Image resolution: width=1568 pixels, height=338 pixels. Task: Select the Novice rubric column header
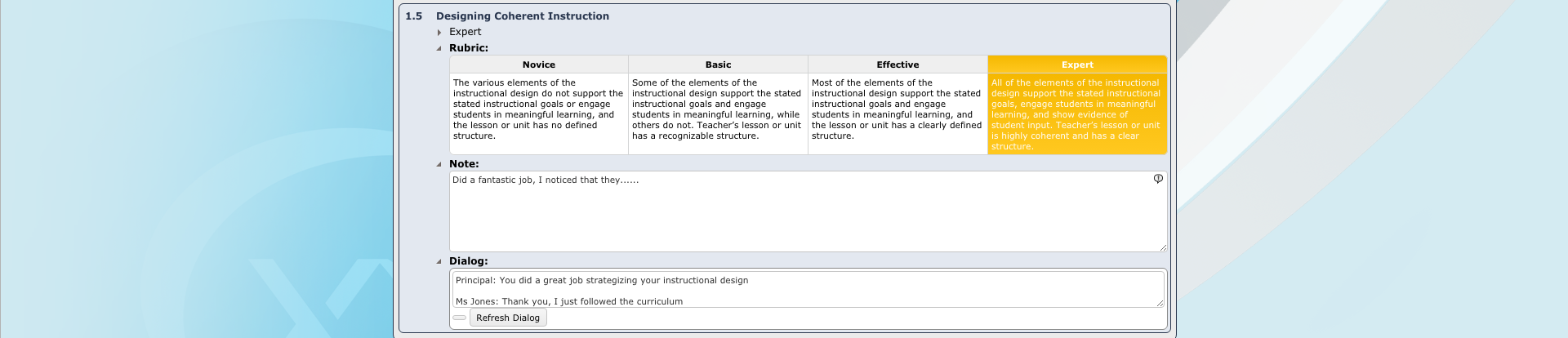(x=539, y=64)
